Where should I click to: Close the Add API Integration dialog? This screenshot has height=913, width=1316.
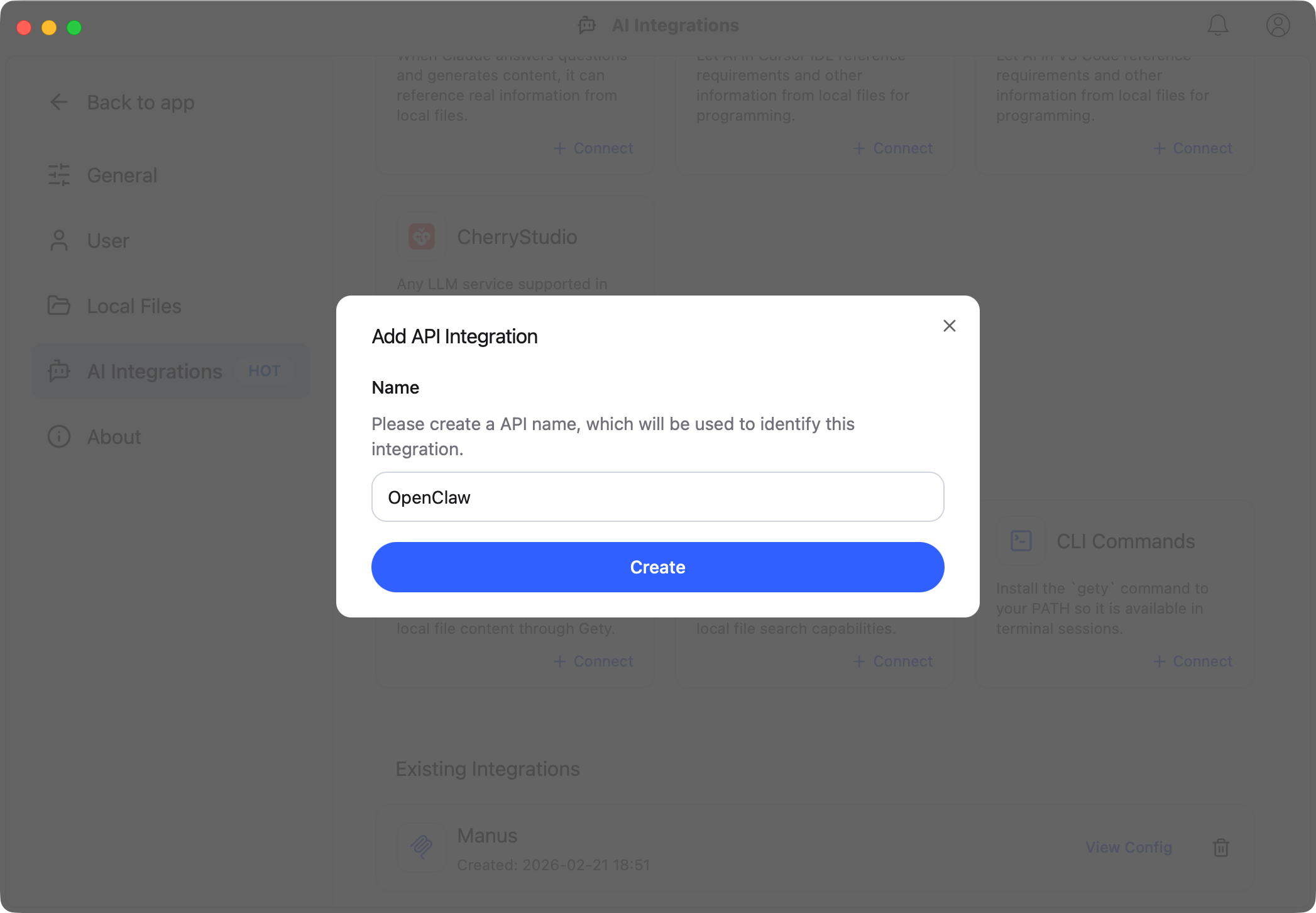[949, 326]
